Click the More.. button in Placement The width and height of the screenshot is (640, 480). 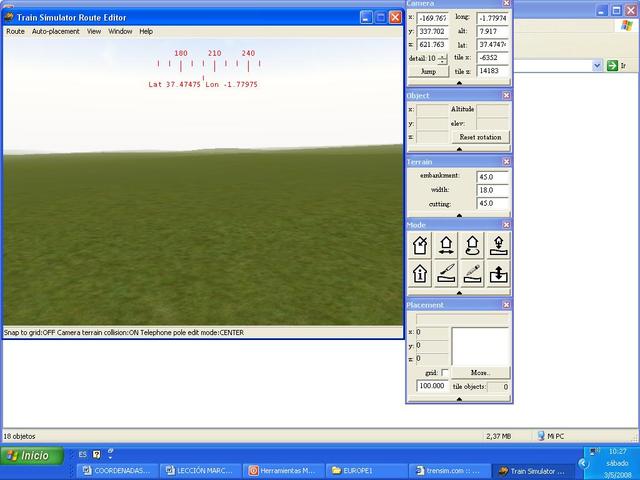click(x=481, y=373)
